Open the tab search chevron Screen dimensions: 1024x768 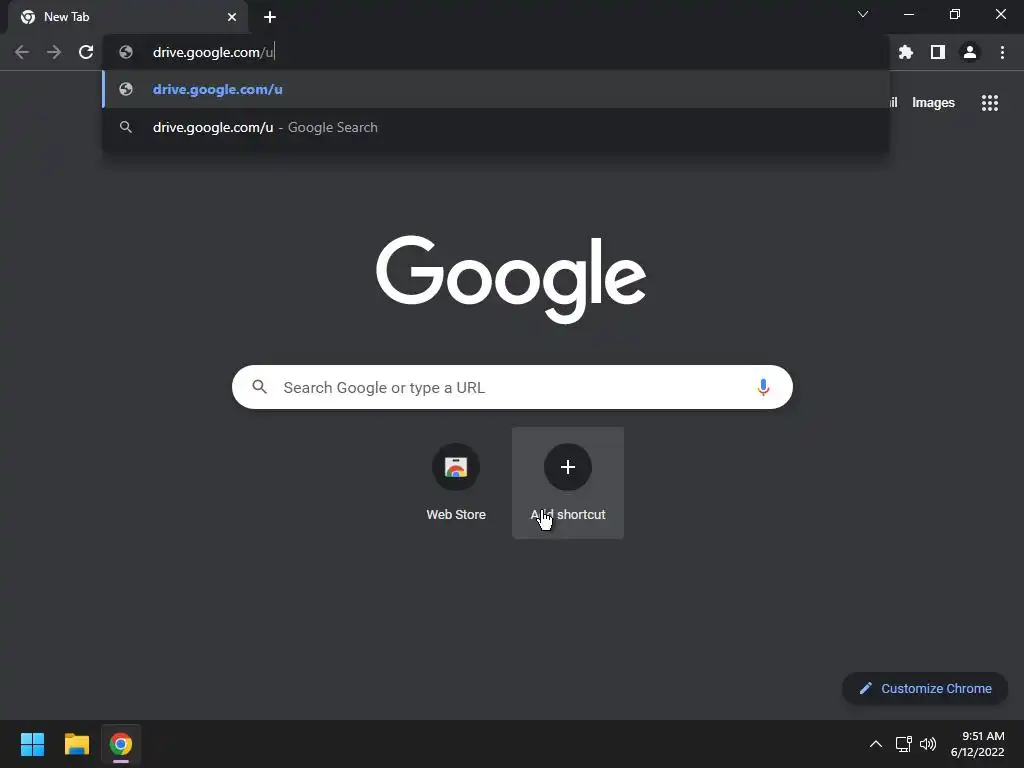[863, 14]
